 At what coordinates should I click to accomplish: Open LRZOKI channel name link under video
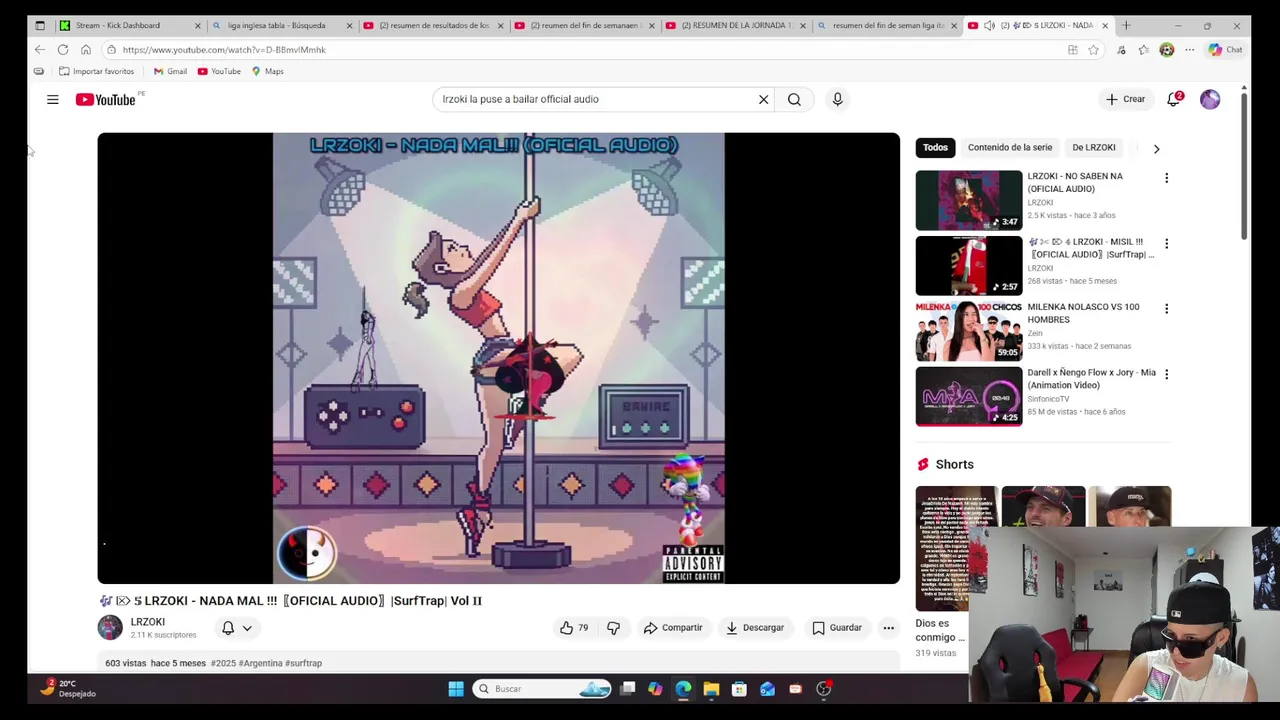pos(148,622)
